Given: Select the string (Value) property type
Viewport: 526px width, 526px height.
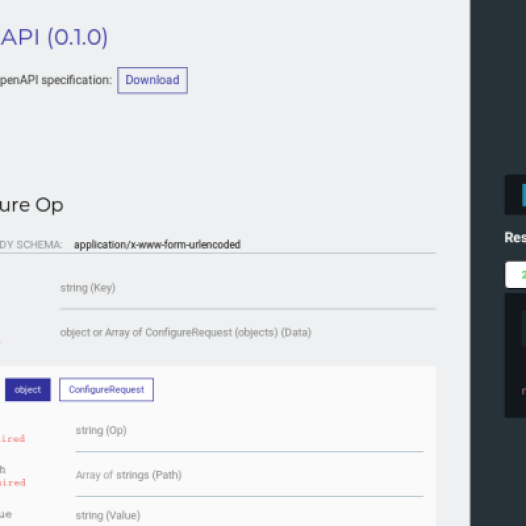Looking at the screenshot, I should click(108, 515).
